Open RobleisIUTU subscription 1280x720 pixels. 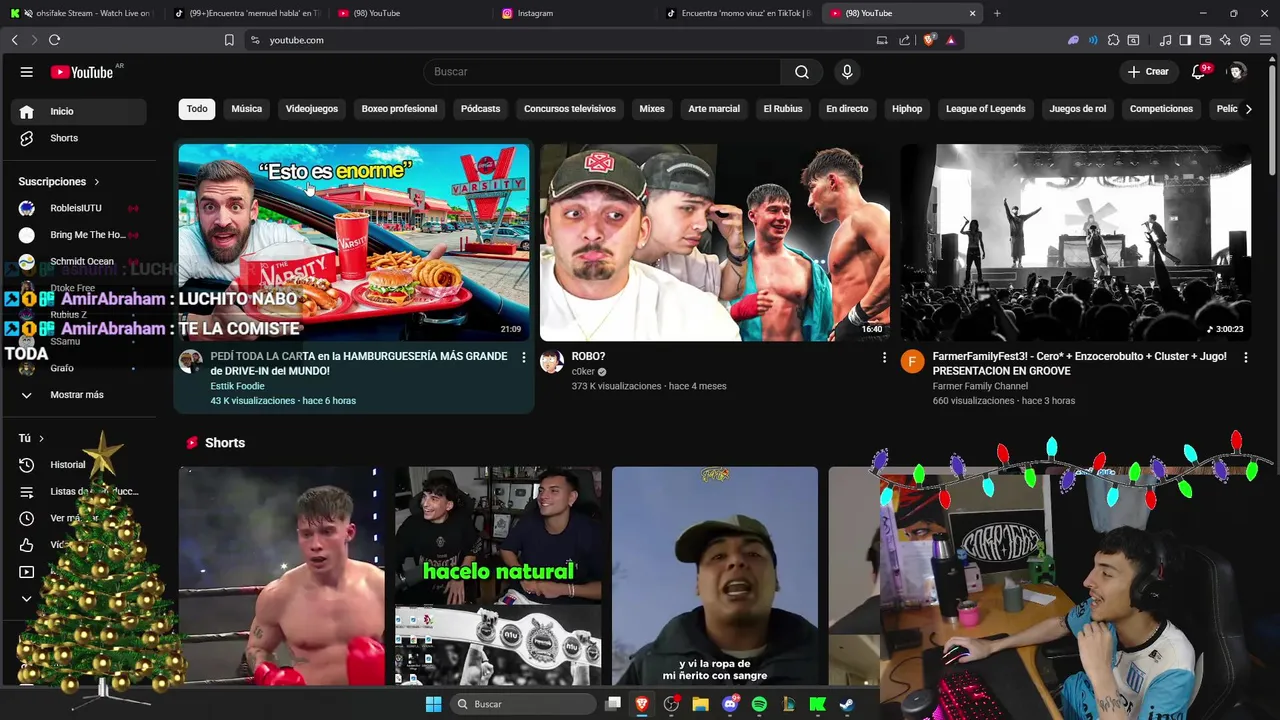[x=79, y=208]
